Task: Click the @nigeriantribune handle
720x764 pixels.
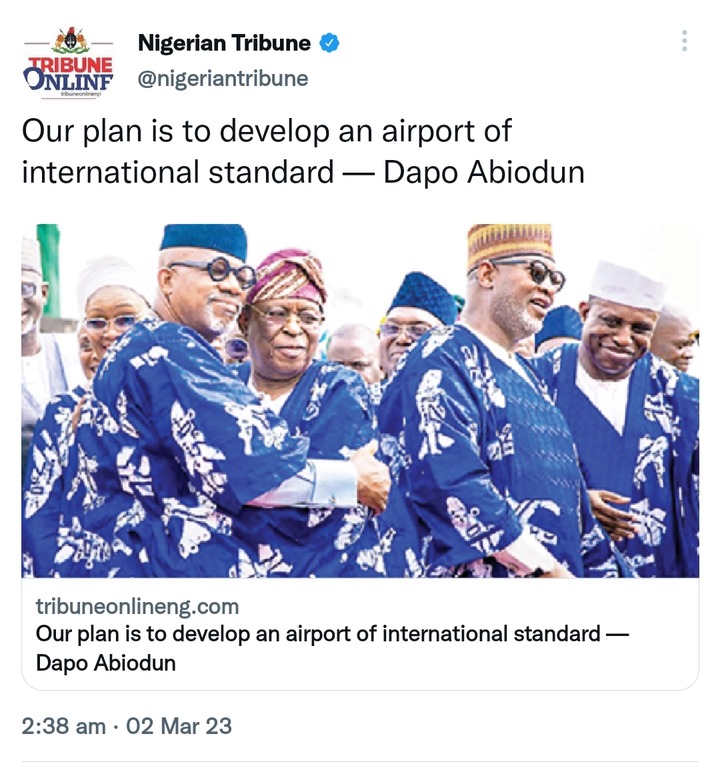Action: 223,78
